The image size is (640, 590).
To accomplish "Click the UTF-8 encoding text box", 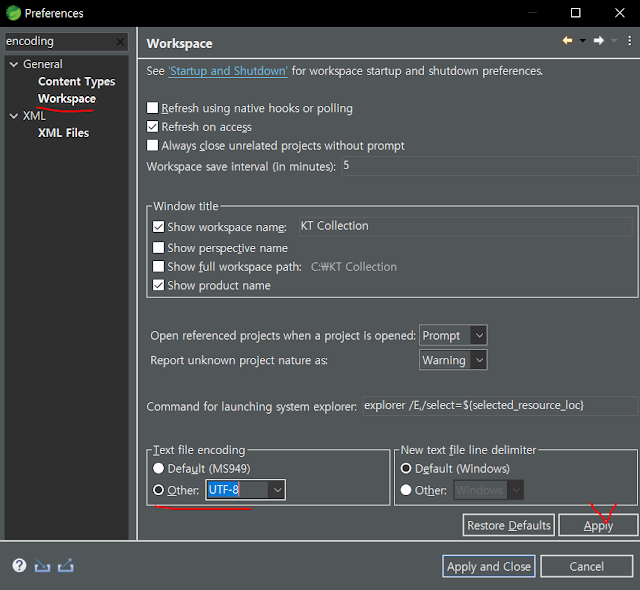I will 237,490.
